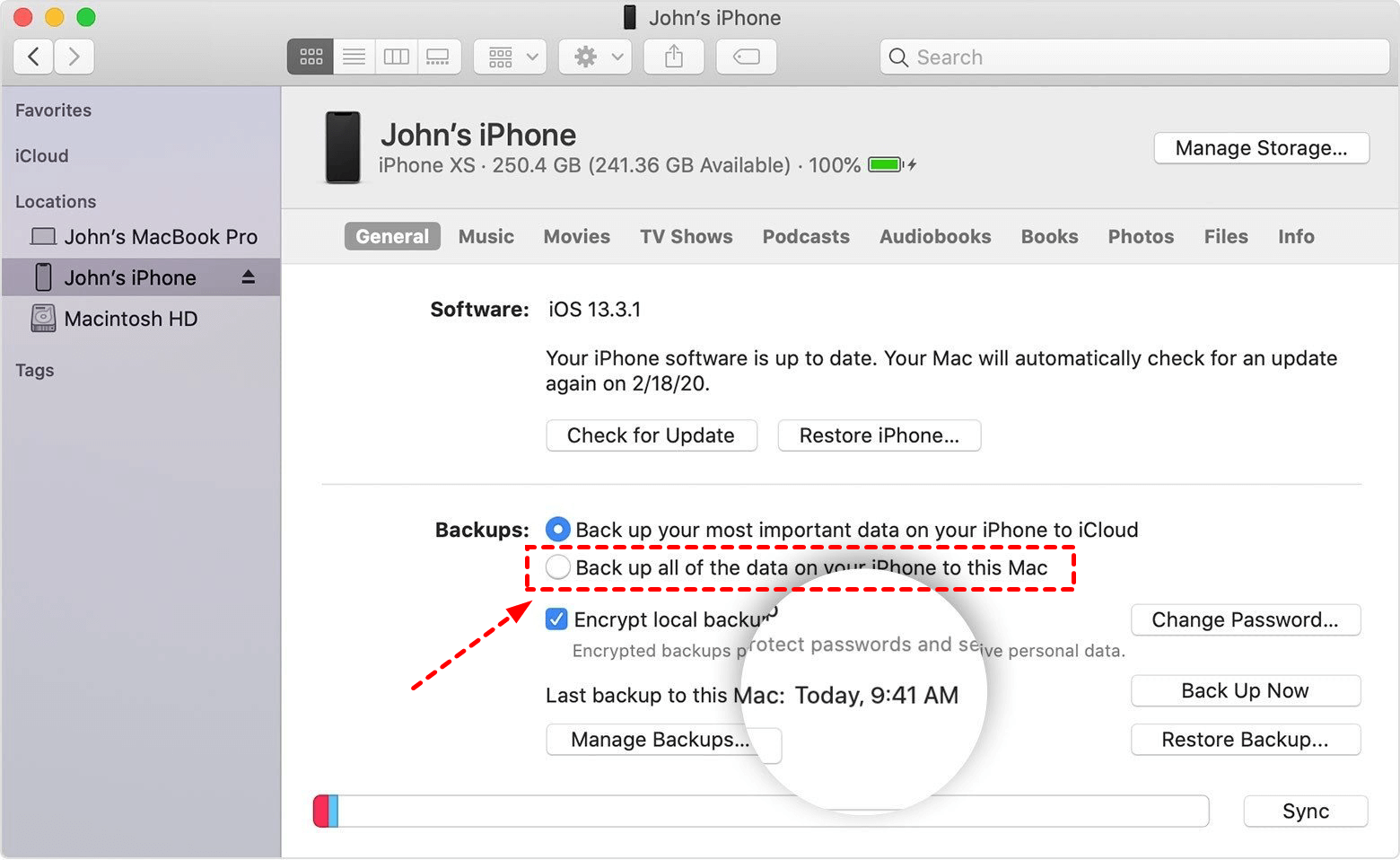This screenshot has height=860, width=1400.
Task: Open the Files tab
Action: (x=1226, y=236)
